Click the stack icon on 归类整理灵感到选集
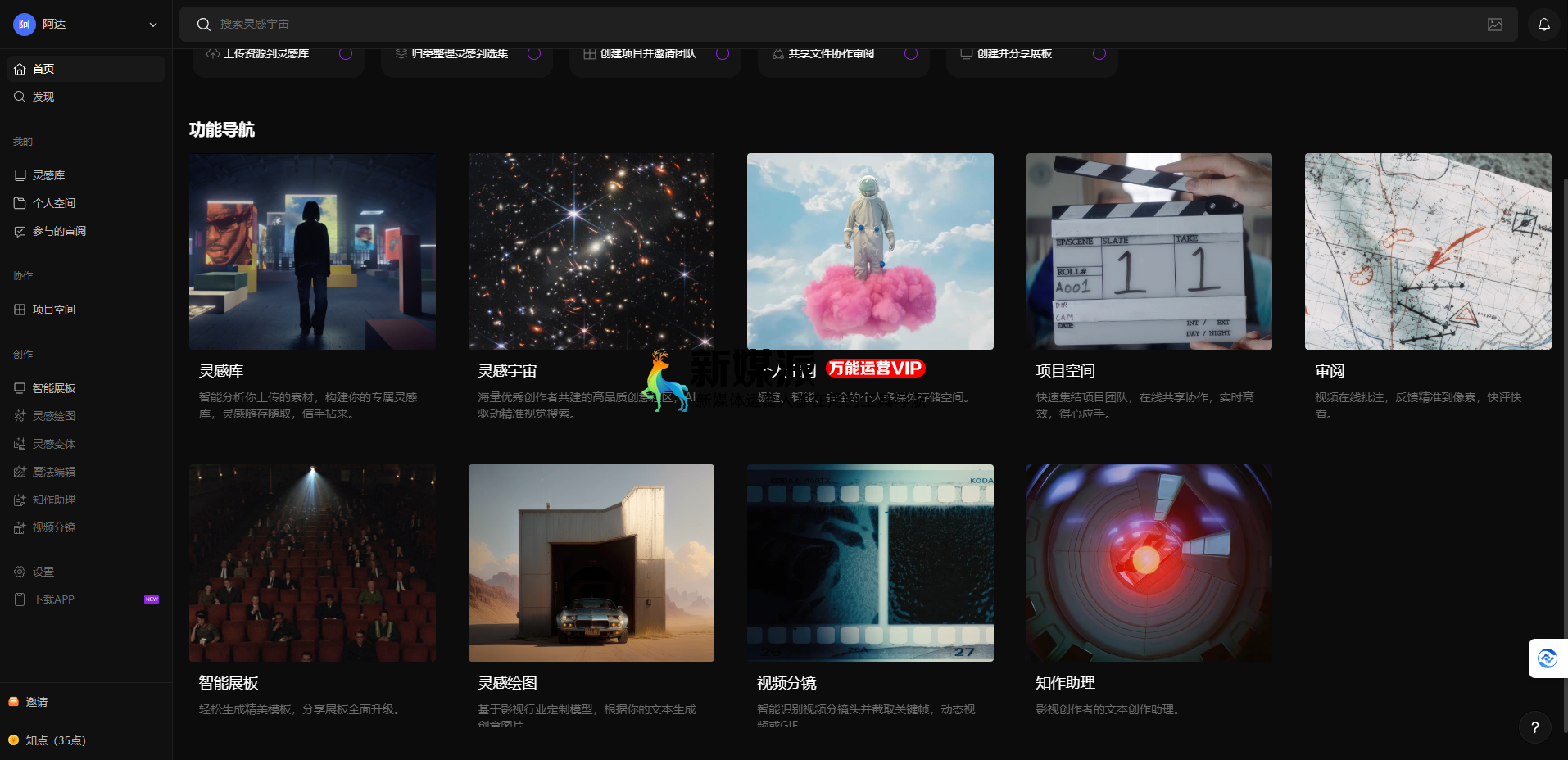The width and height of the screenshot is (1568, 760). 401,54
